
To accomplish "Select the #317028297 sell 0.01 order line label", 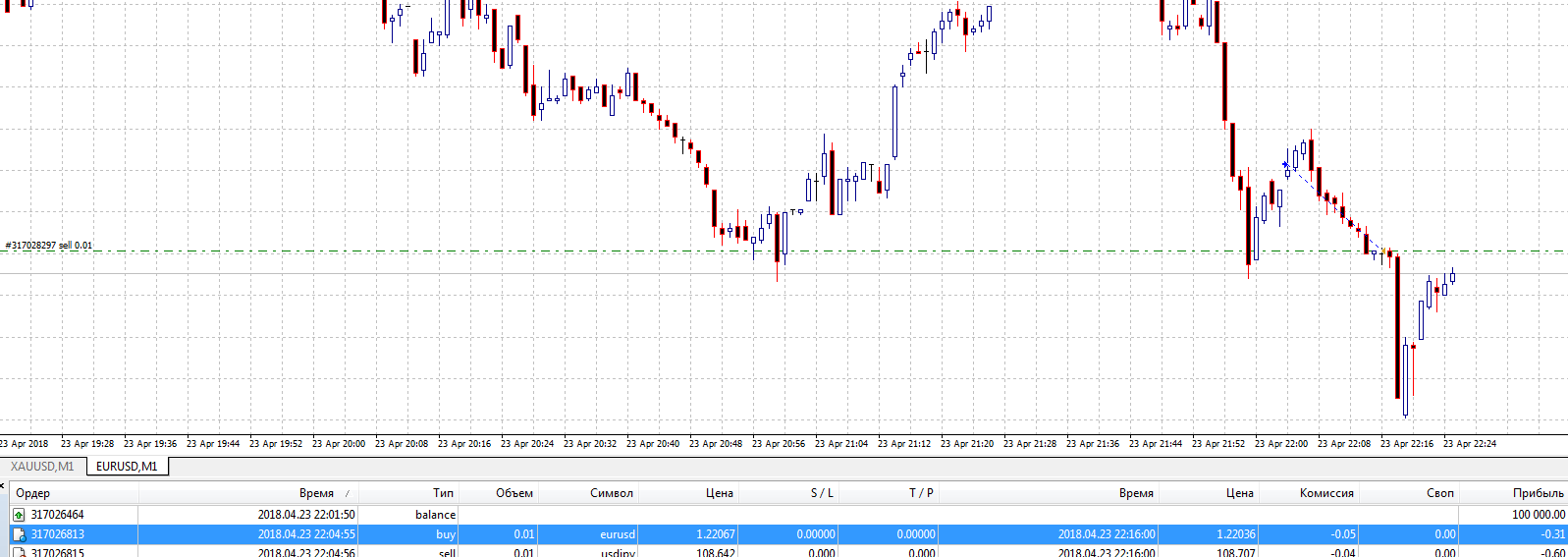I will (49, 246).
